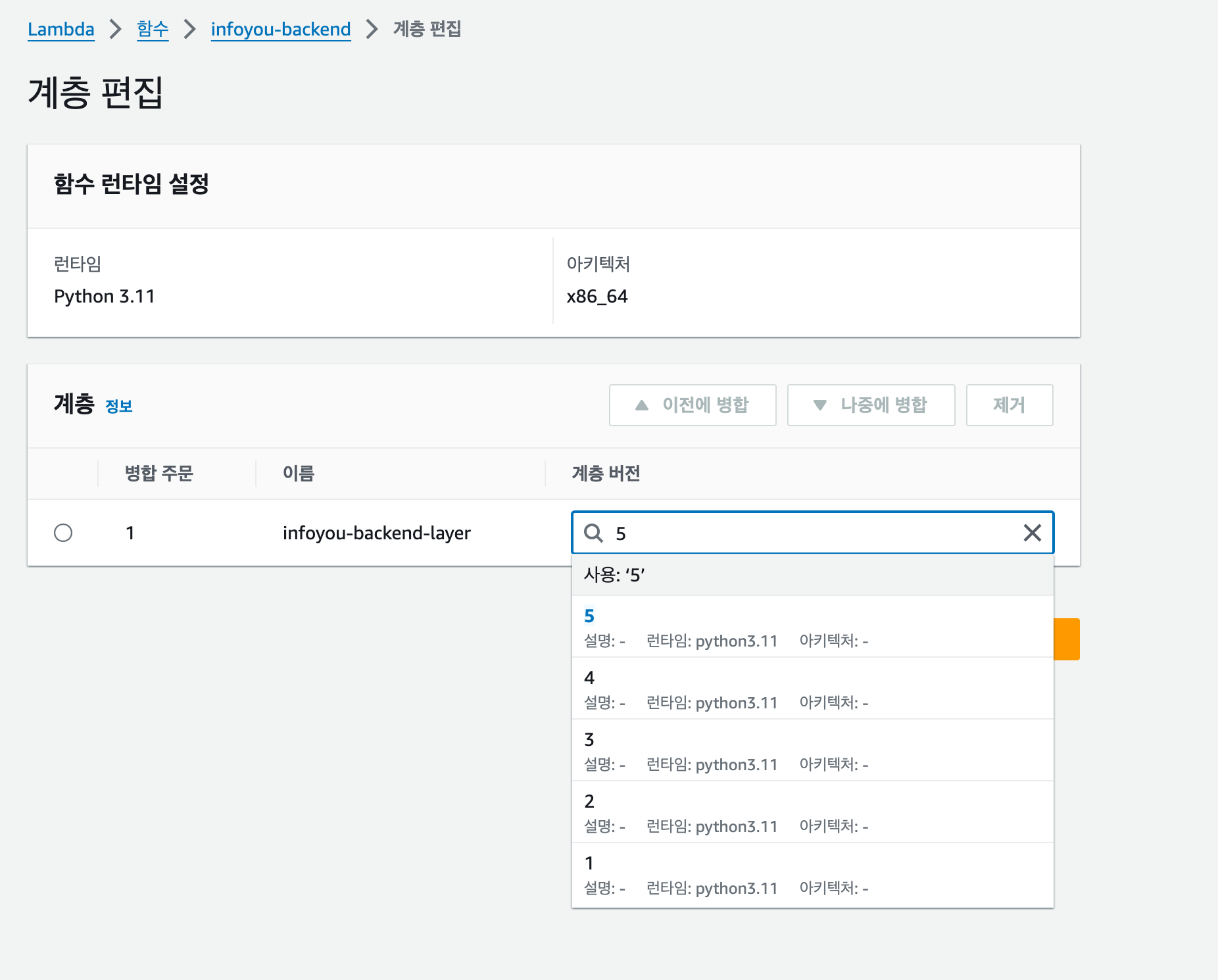The image size is (1218, 980).
Task: Click the 이름 column header
Action: (299, 474)
